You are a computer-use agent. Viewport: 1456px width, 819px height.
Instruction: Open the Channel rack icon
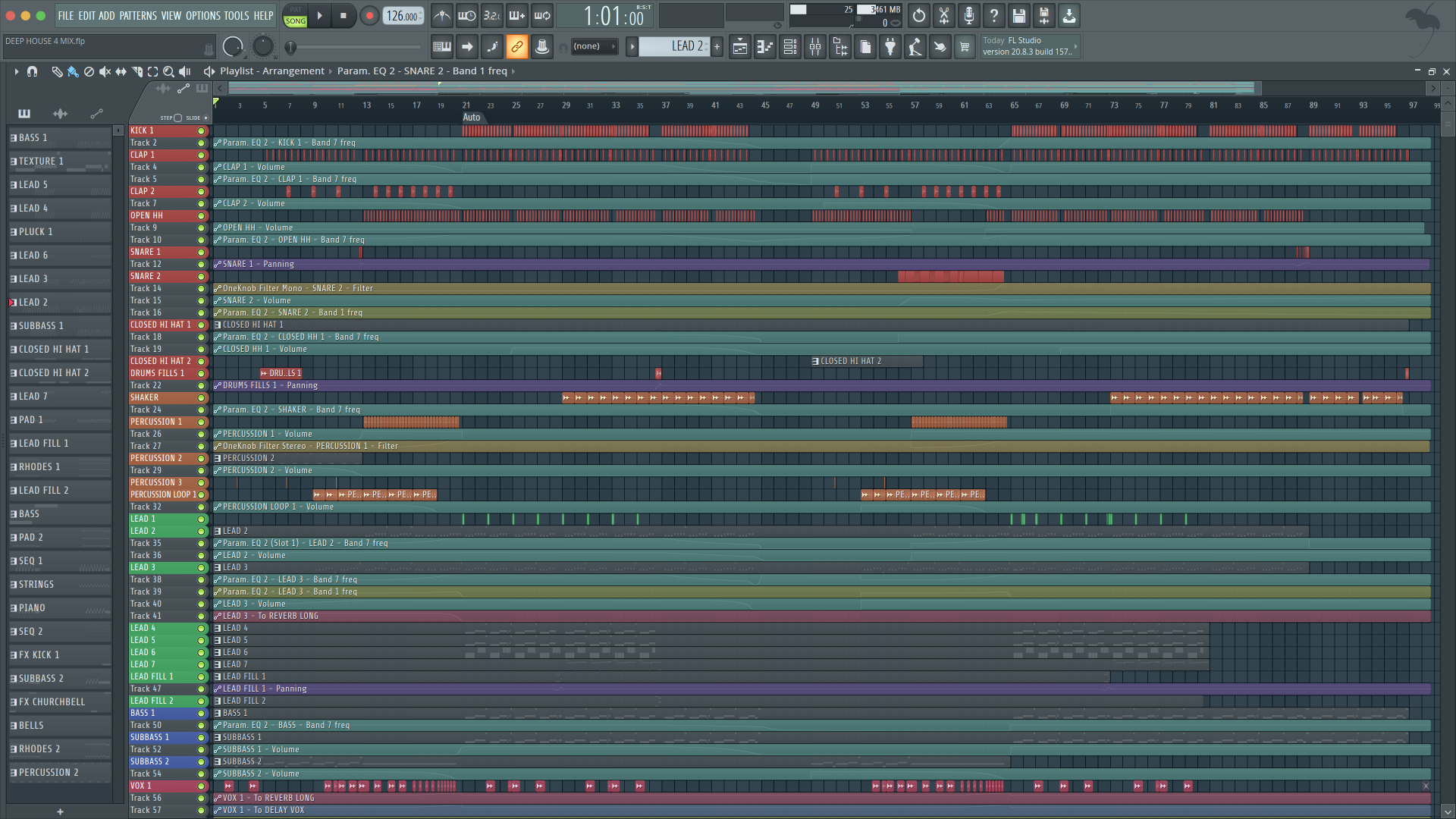(790, 47)
